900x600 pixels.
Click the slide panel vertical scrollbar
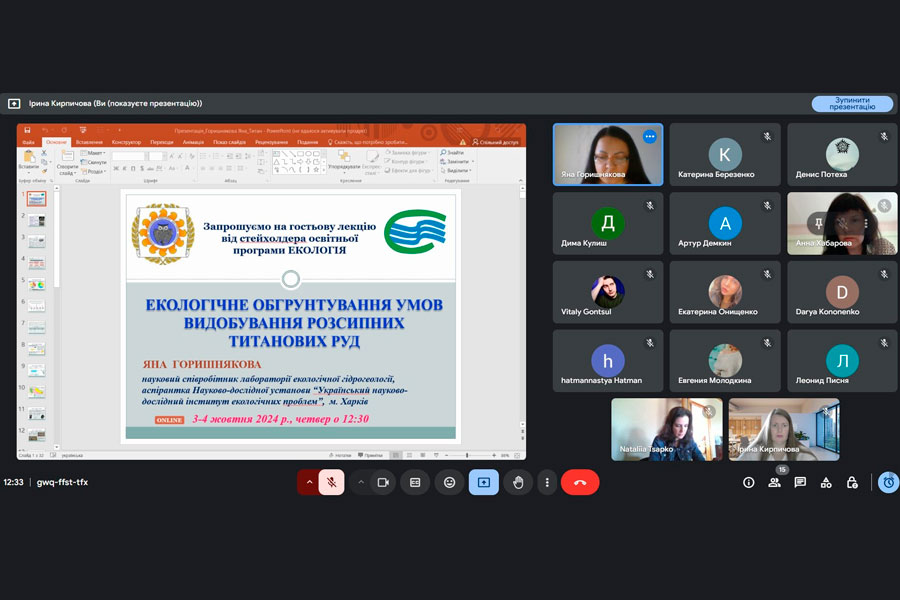coord(57,319)
